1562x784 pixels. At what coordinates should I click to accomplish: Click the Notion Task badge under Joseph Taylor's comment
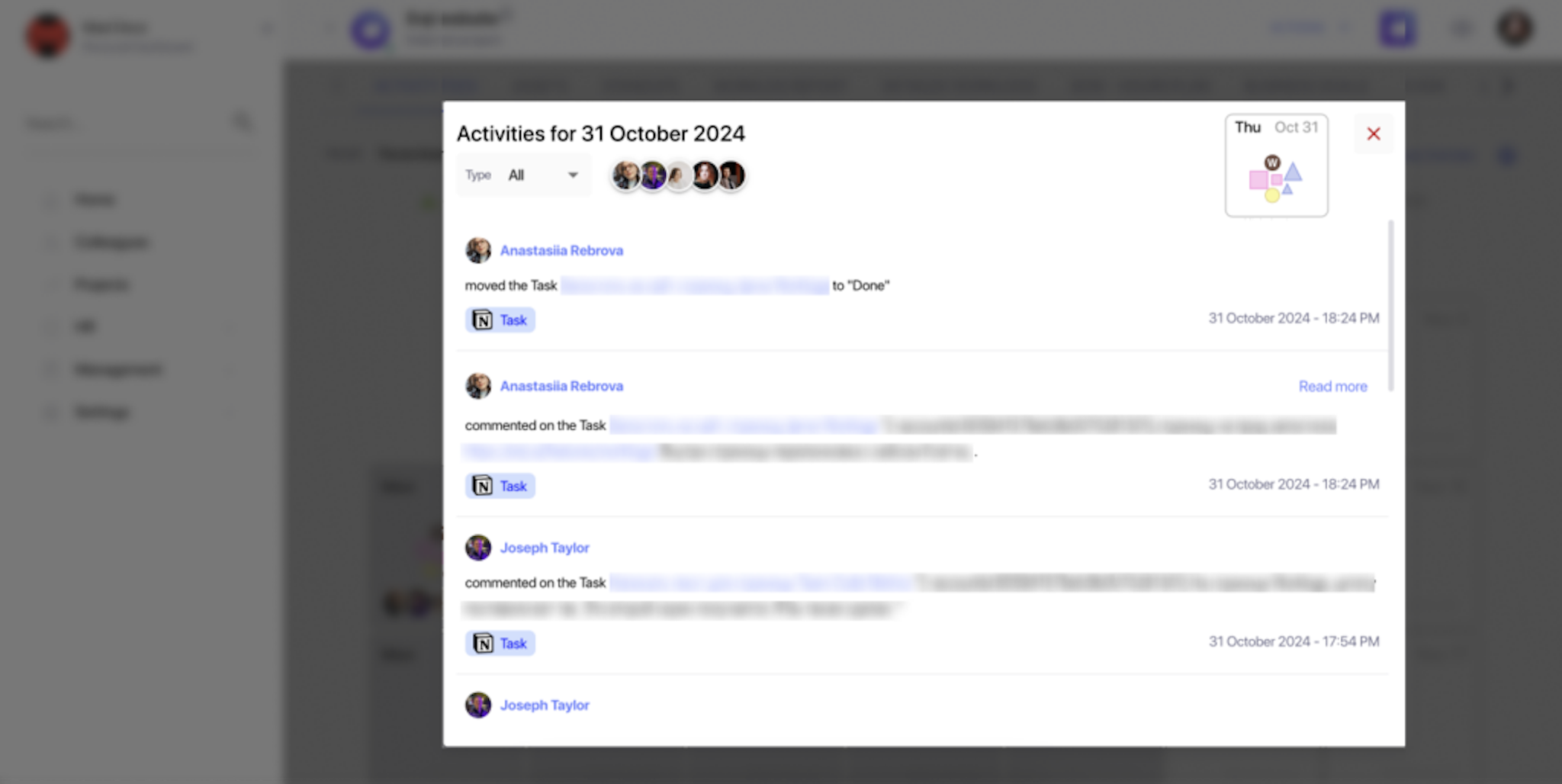500,644
